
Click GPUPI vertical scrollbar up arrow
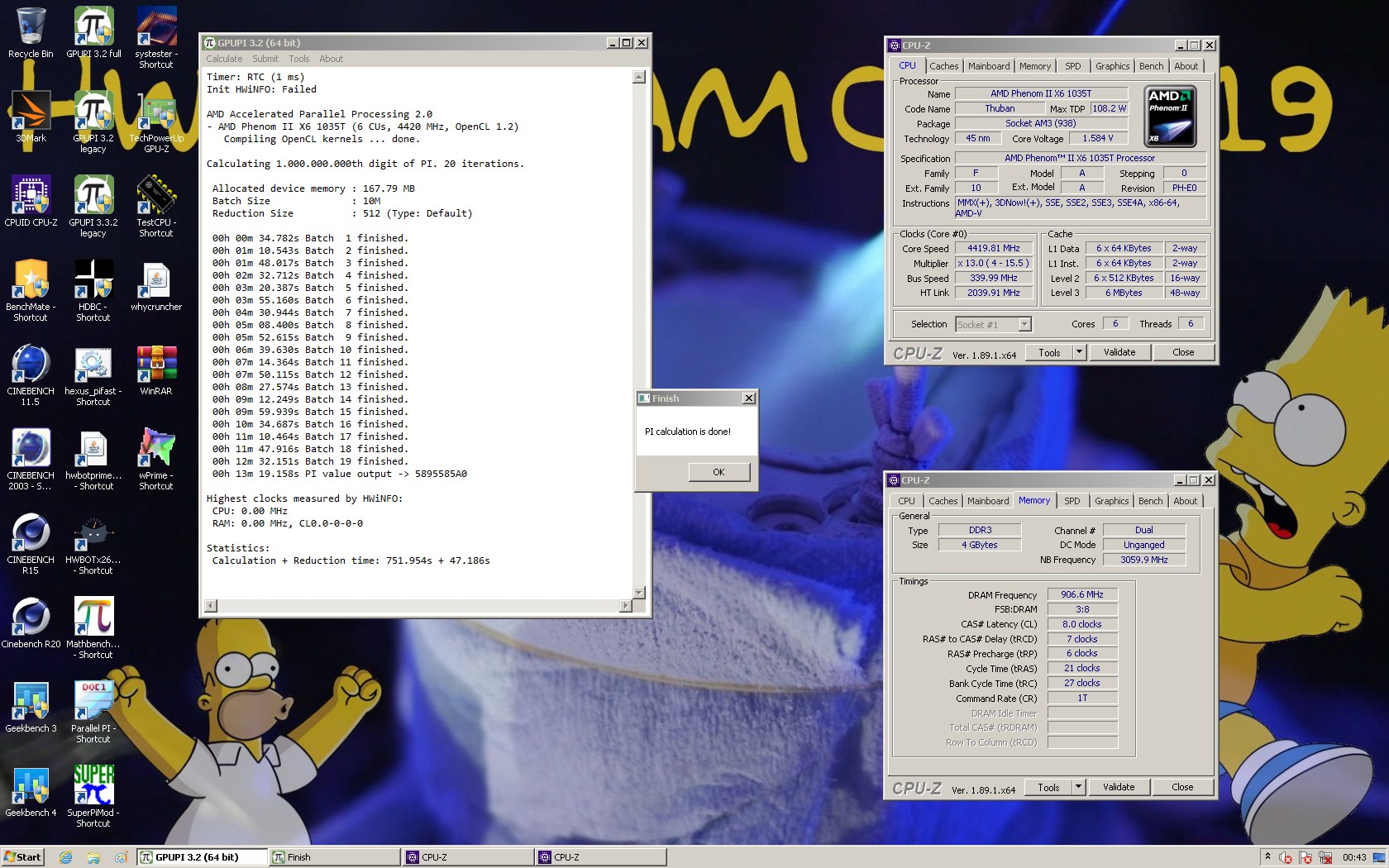[x=638, y=77]
